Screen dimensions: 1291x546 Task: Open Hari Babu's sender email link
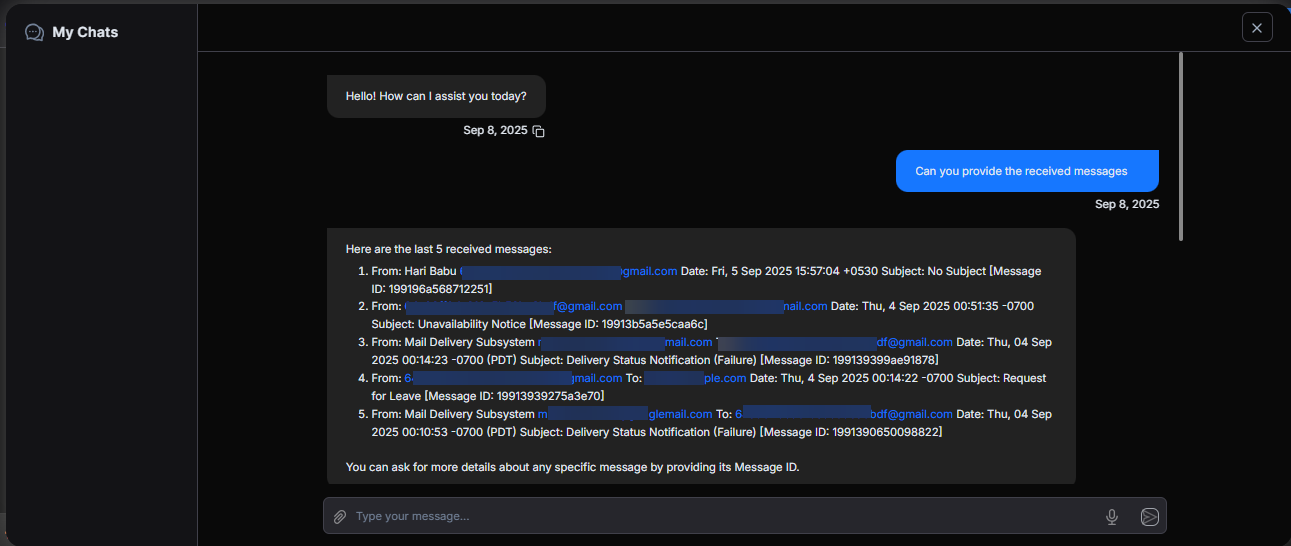[568, 271]
